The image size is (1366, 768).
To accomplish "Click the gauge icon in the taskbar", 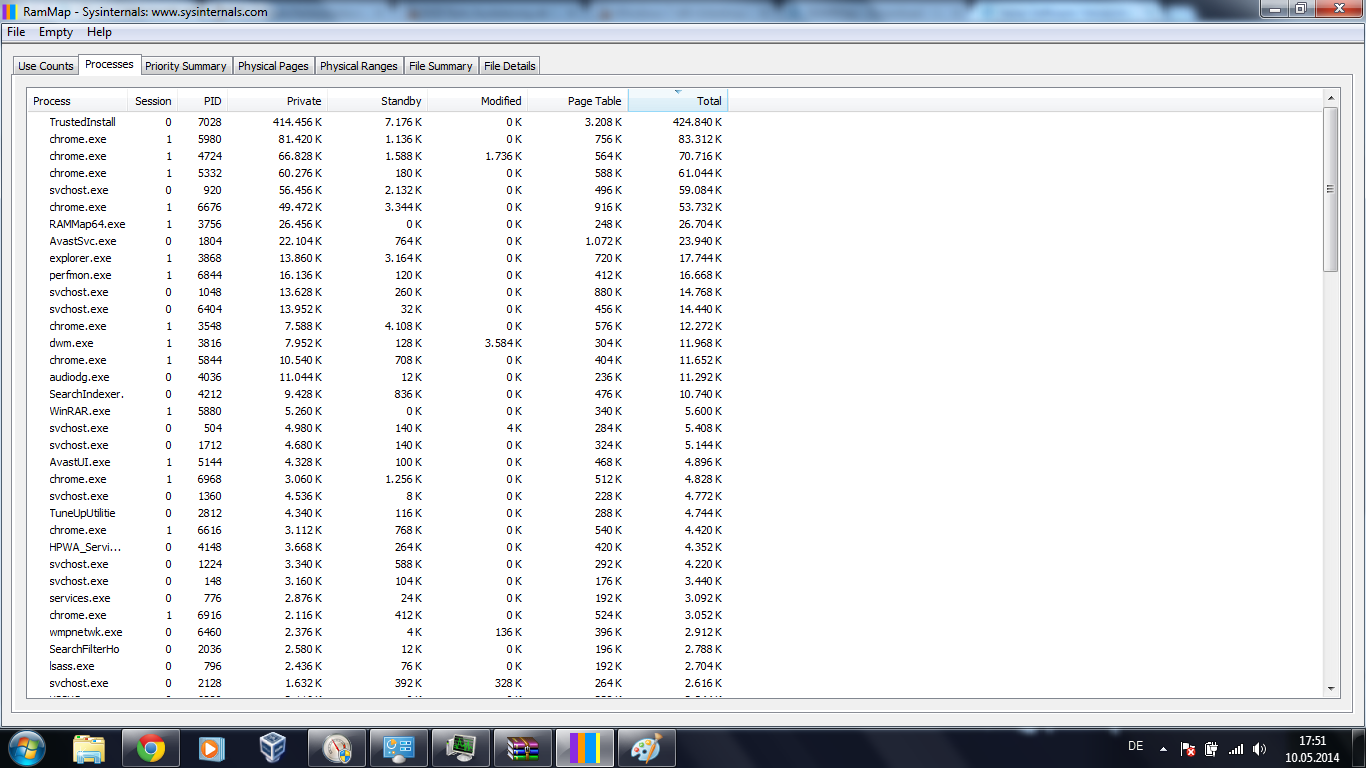I will [x=337, y=748].
